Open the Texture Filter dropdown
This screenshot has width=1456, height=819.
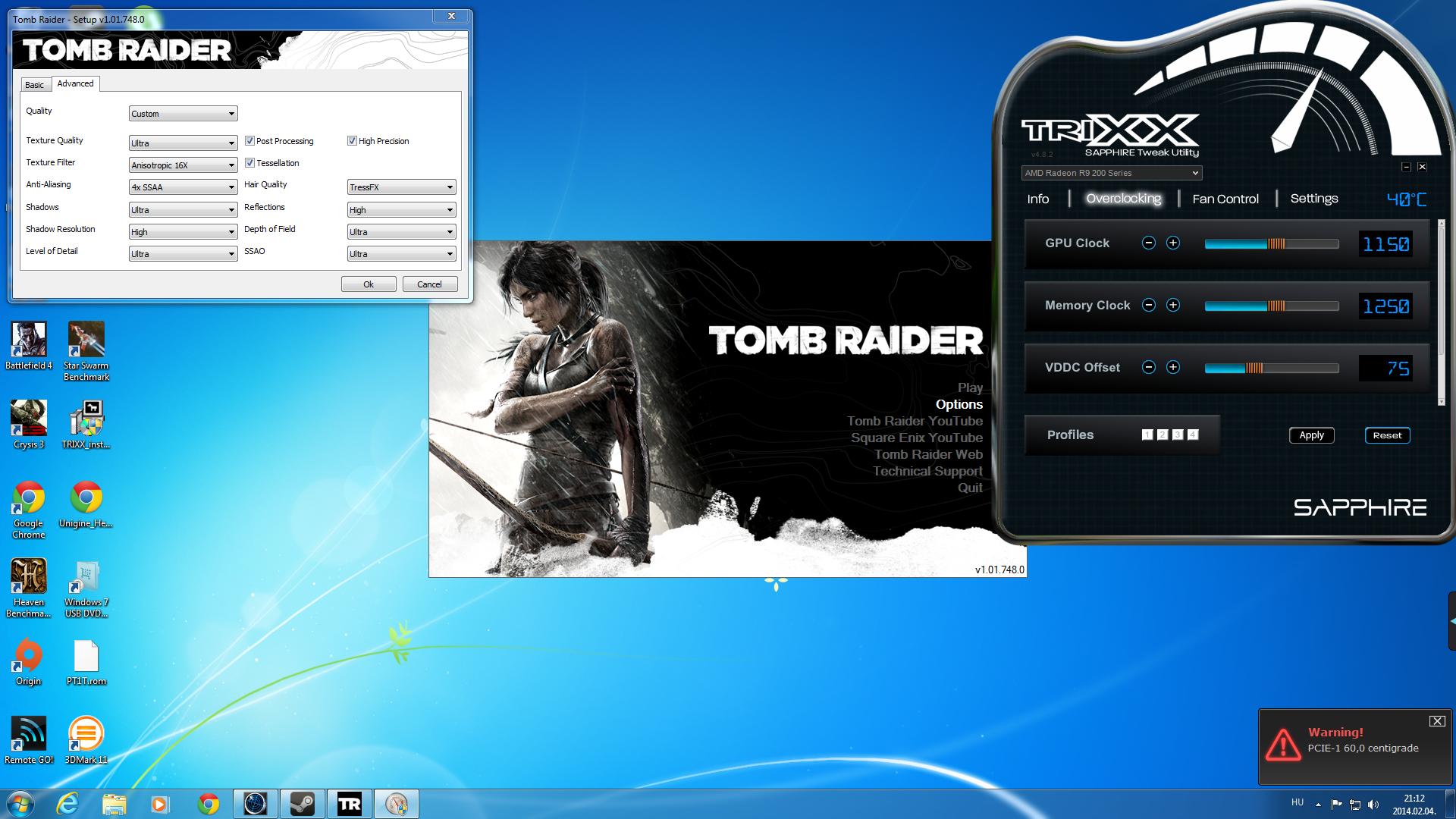tap(183, 165)
